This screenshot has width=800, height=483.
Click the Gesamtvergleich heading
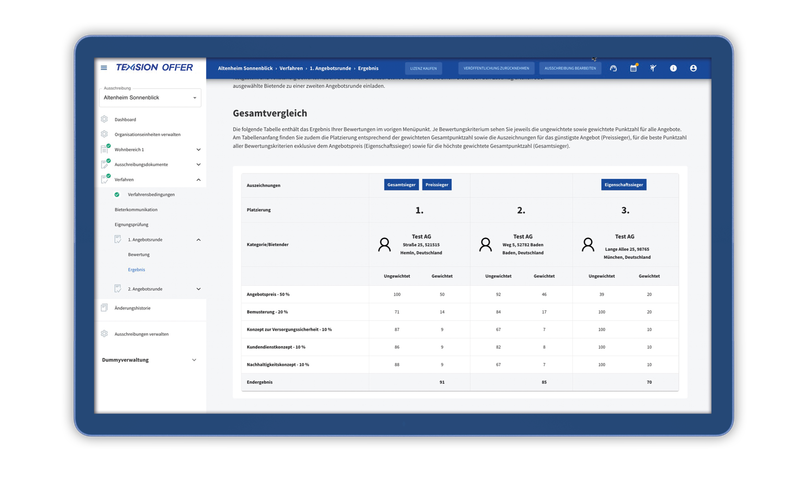coord(270,113)
